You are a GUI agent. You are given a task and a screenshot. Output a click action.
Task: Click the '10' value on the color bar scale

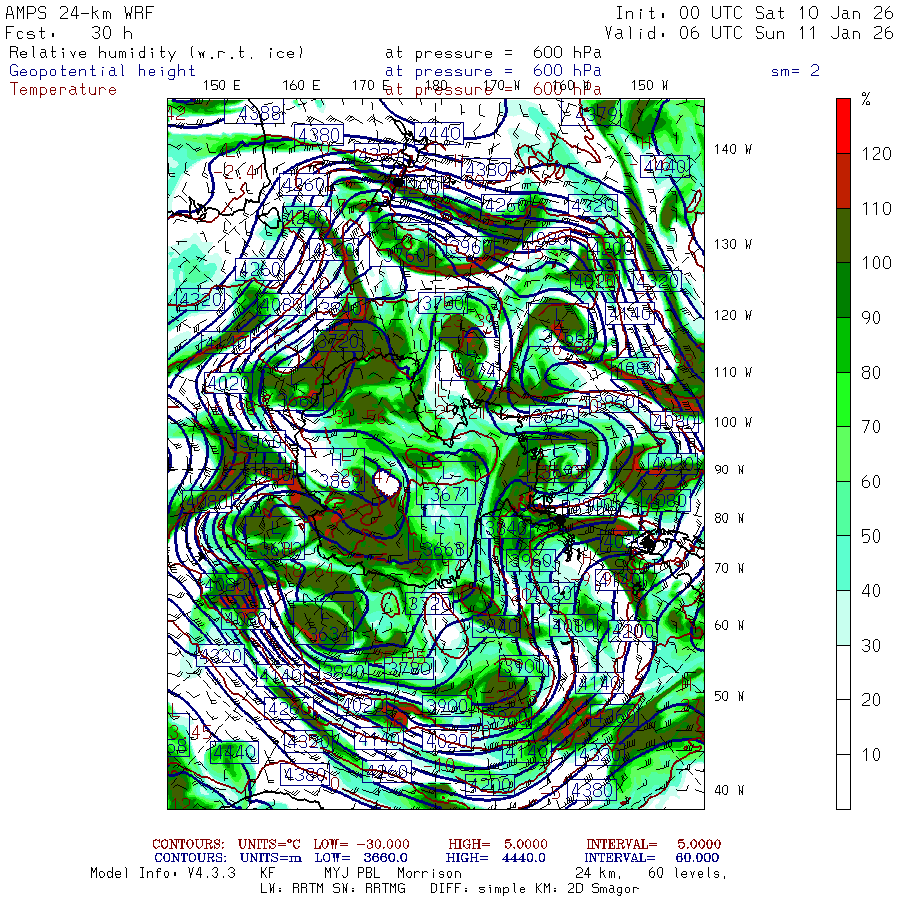point(871,755)
